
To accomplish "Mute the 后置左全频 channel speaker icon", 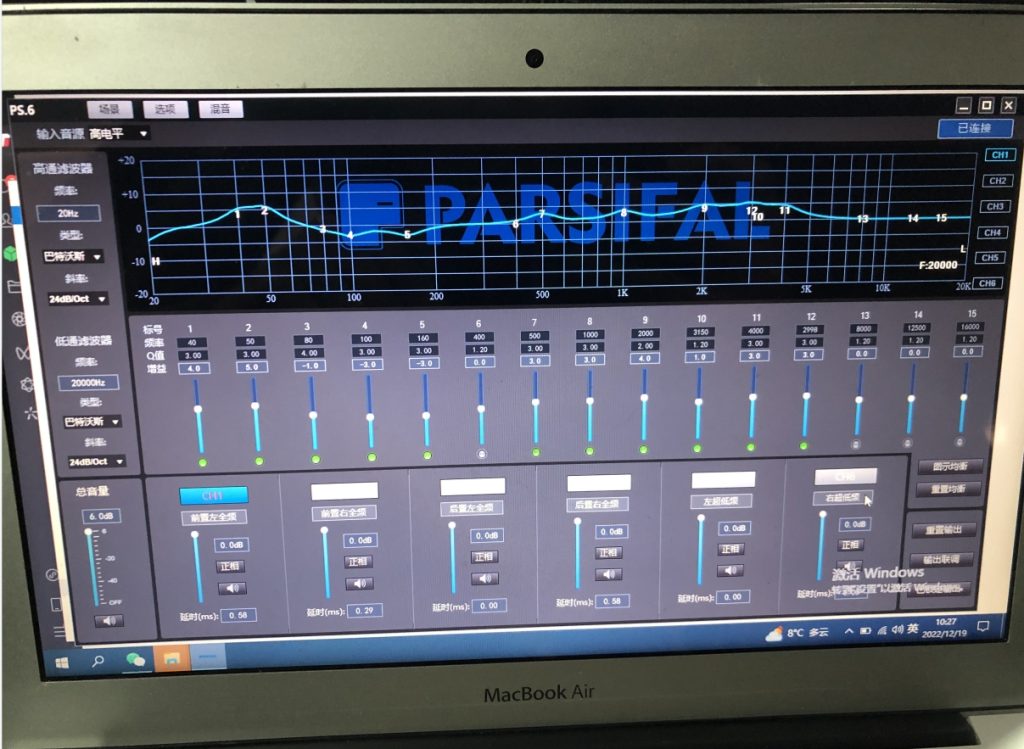I will (x=485, y=579).
